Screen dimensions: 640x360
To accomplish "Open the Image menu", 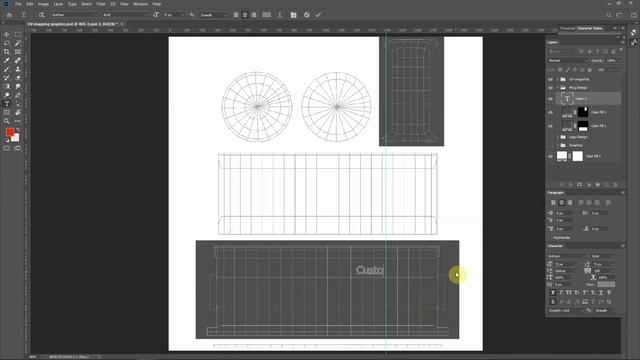I will [x=43, y=4].
